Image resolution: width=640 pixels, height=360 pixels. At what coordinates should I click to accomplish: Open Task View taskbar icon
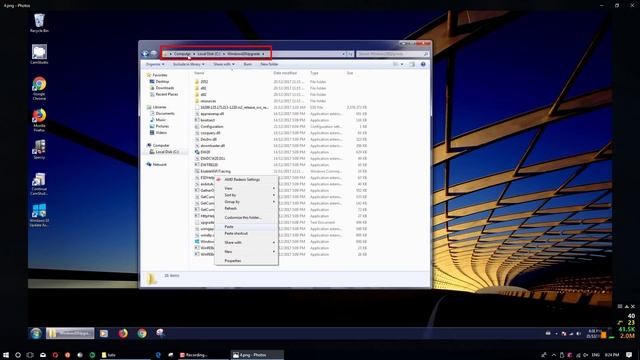click(30, 355)
